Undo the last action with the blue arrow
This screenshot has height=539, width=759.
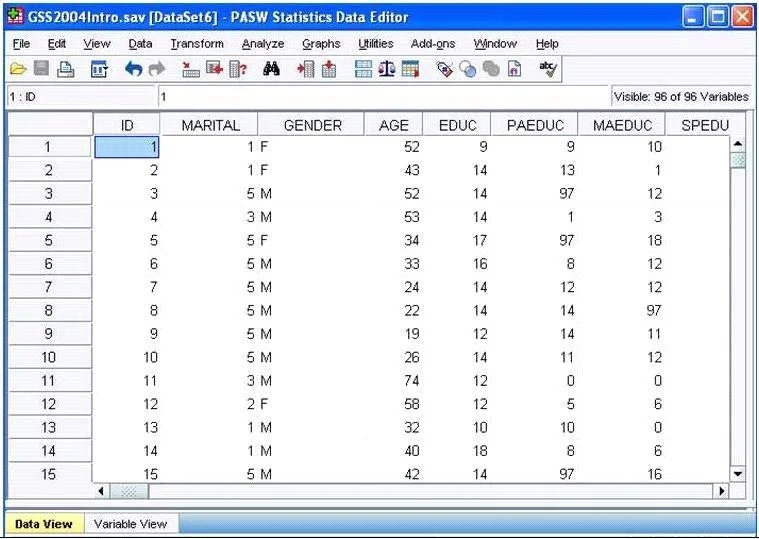pyautogui.click(x=133, y=69)
